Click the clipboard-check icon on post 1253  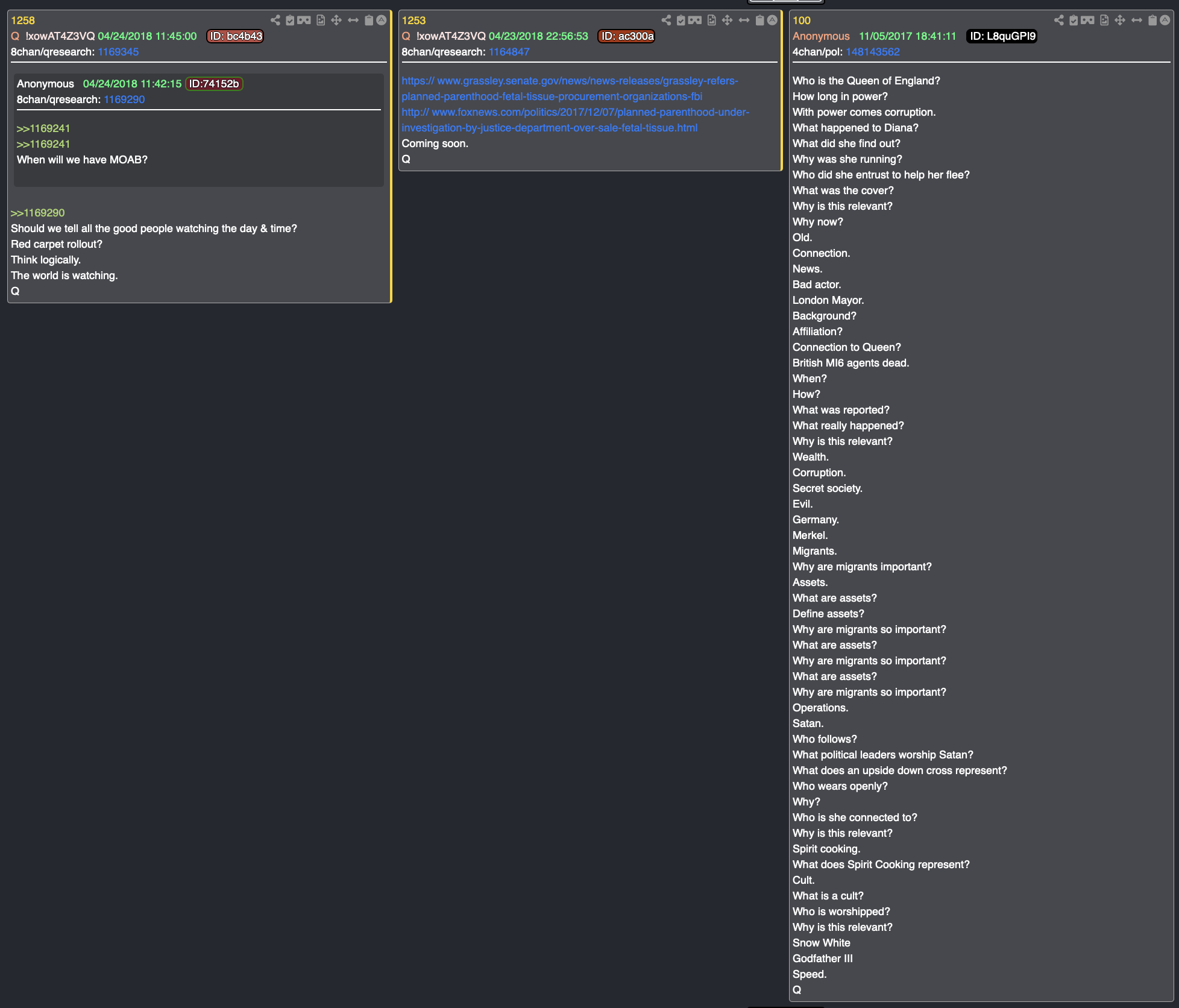(681, 20)
